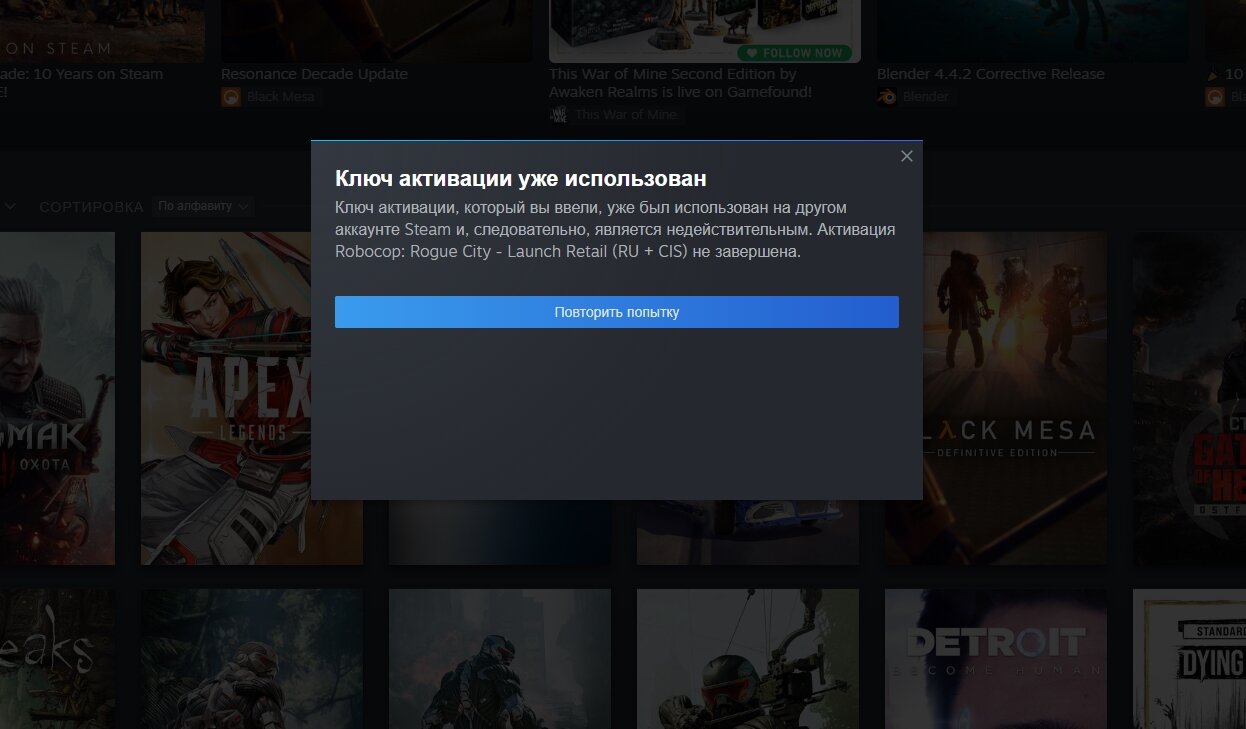Click the This War of Mine logo icon

[558, 114]
